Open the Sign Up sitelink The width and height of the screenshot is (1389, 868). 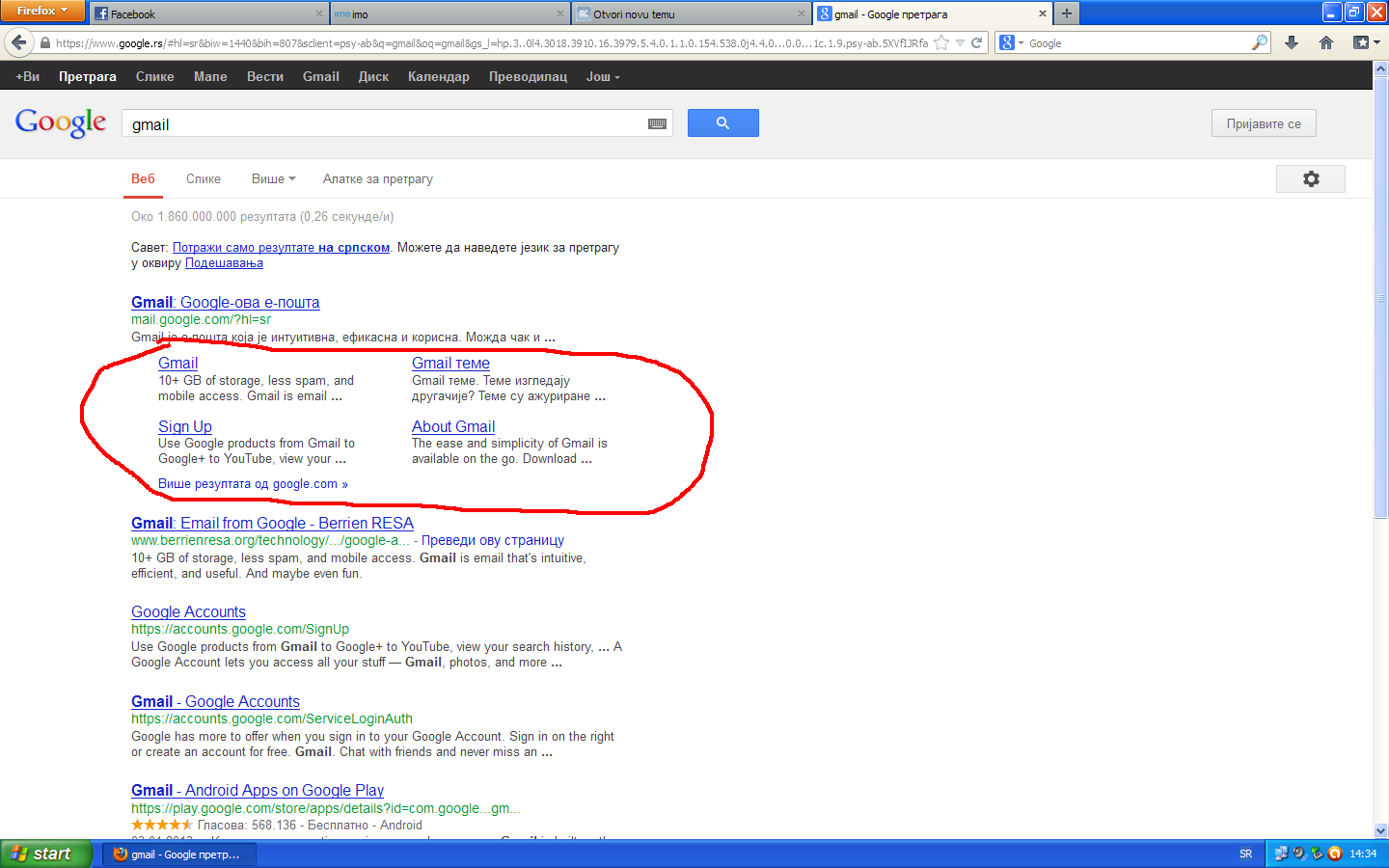click(185, 426)
